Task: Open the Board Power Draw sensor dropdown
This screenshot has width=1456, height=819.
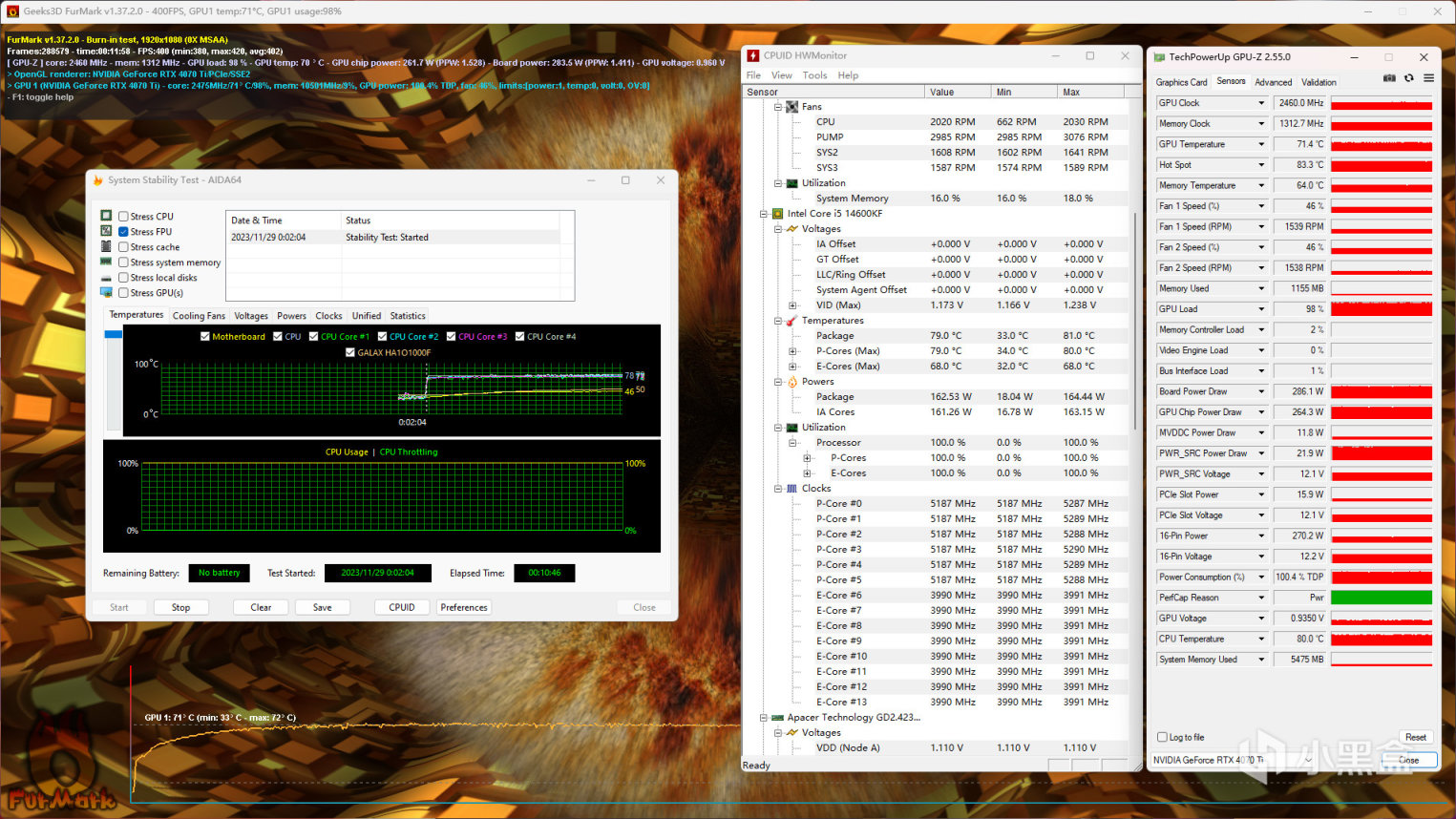Action: tap(1261, 391)
